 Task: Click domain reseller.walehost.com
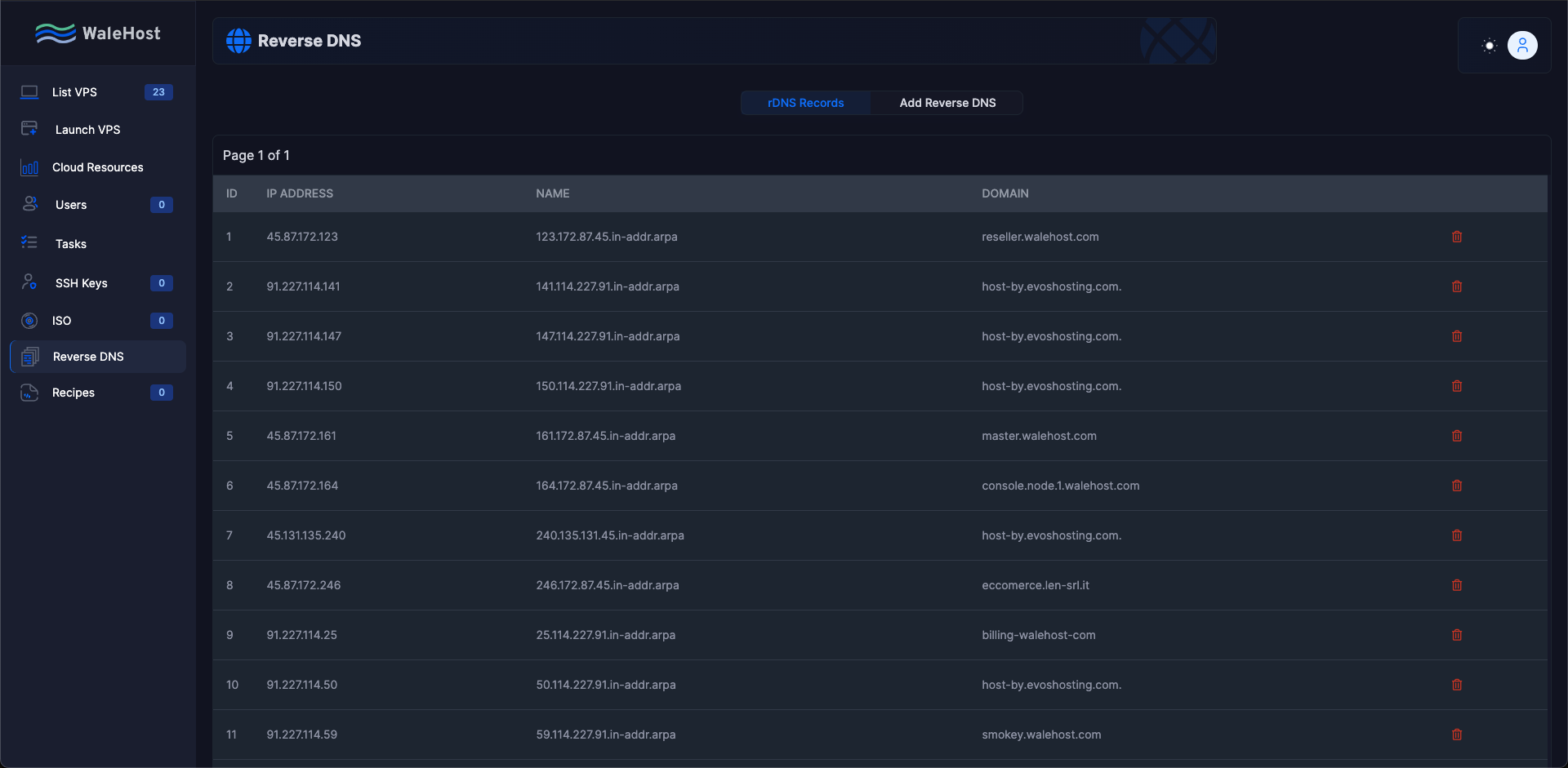pos(1040,237)
